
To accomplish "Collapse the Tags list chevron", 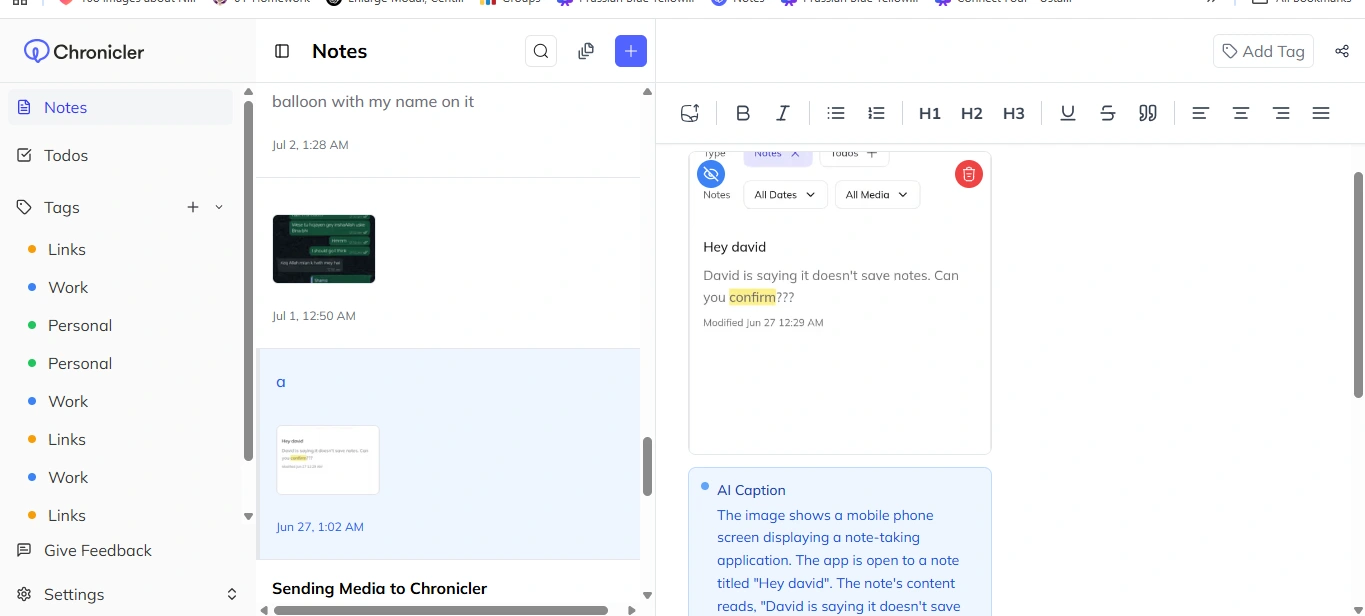I will pyautogui.click(x=219, y=207).
